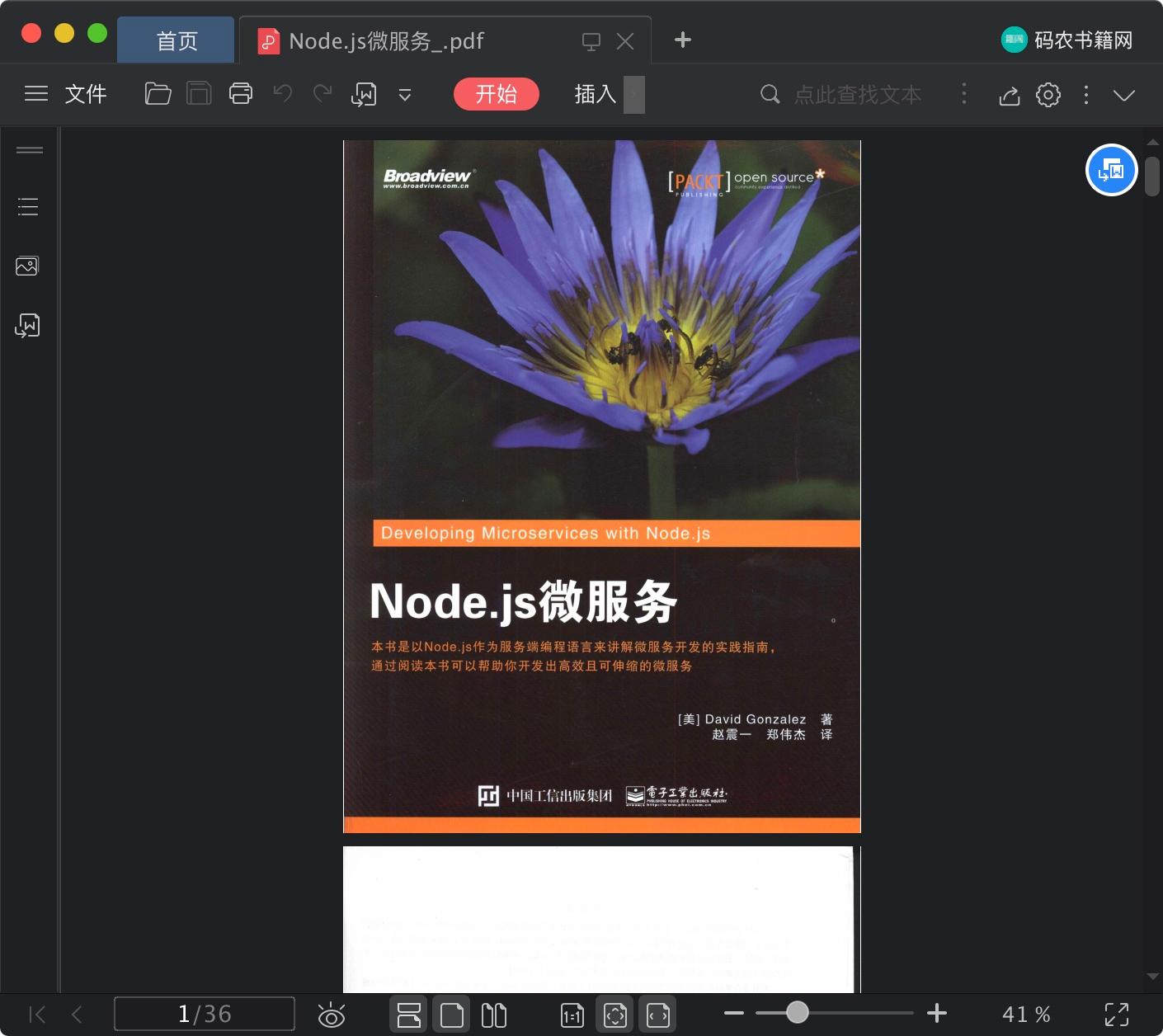Image resolution: width=1163 pixels, height=1036 pixels.
Task: Enter fullscreen mode
Action: click(1117, 1015)
